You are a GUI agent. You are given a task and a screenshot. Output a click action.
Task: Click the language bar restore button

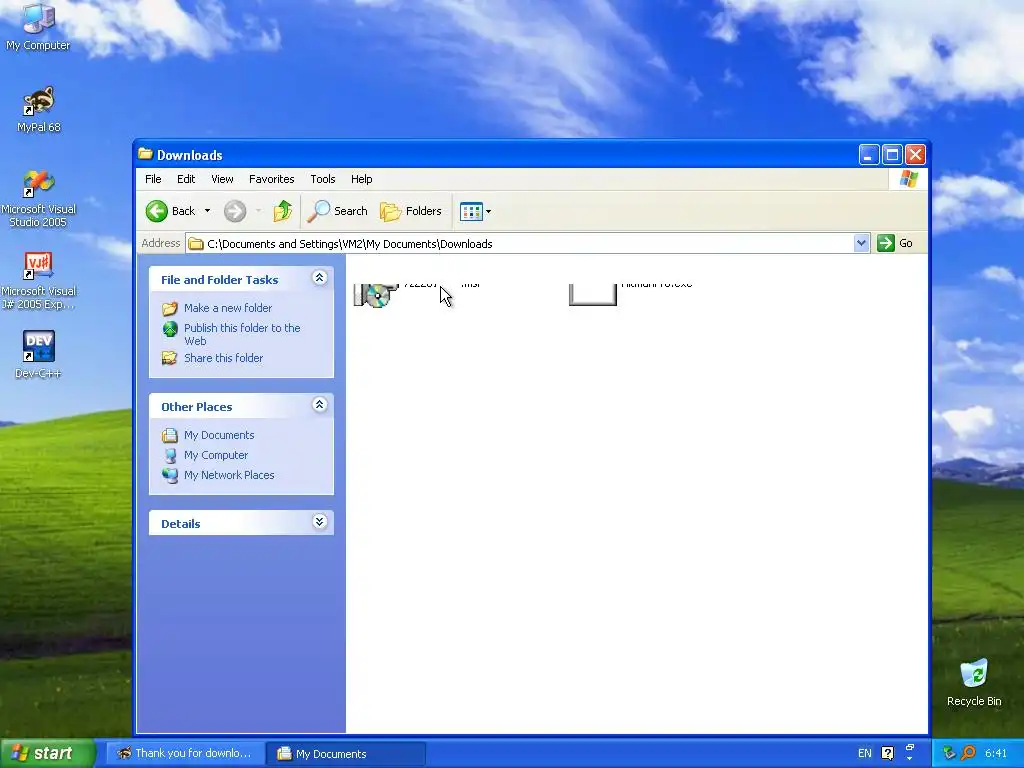pos(910,748)
